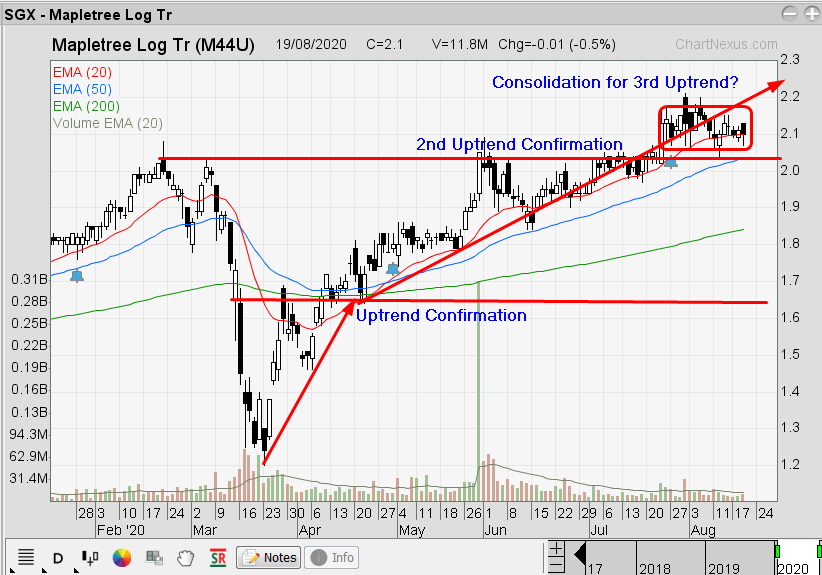Image resolution: width=822 pixels, height=575 pixels.
Task: Open the indicator list menu icon
Action: [x=26, y=557]
